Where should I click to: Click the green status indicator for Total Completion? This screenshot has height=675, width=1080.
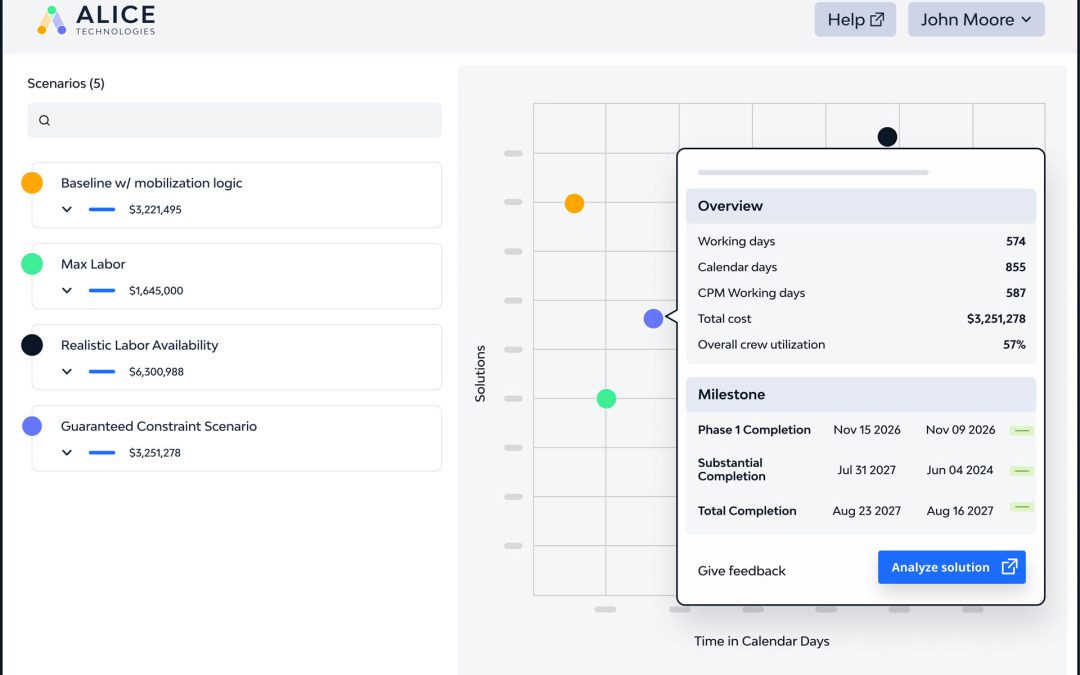click(1022, 507)
